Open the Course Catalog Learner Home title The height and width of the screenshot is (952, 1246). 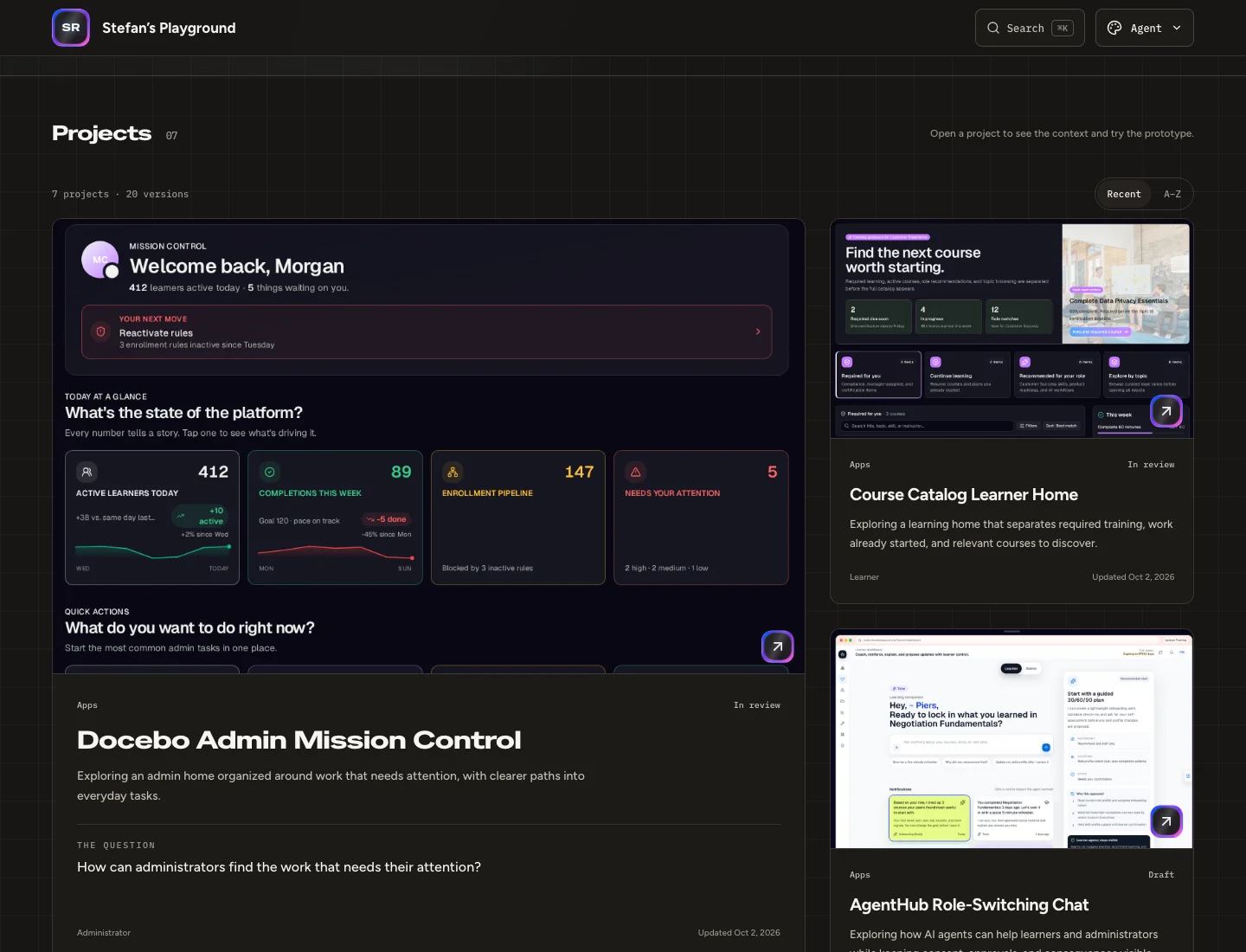click(x=964, y=494)
